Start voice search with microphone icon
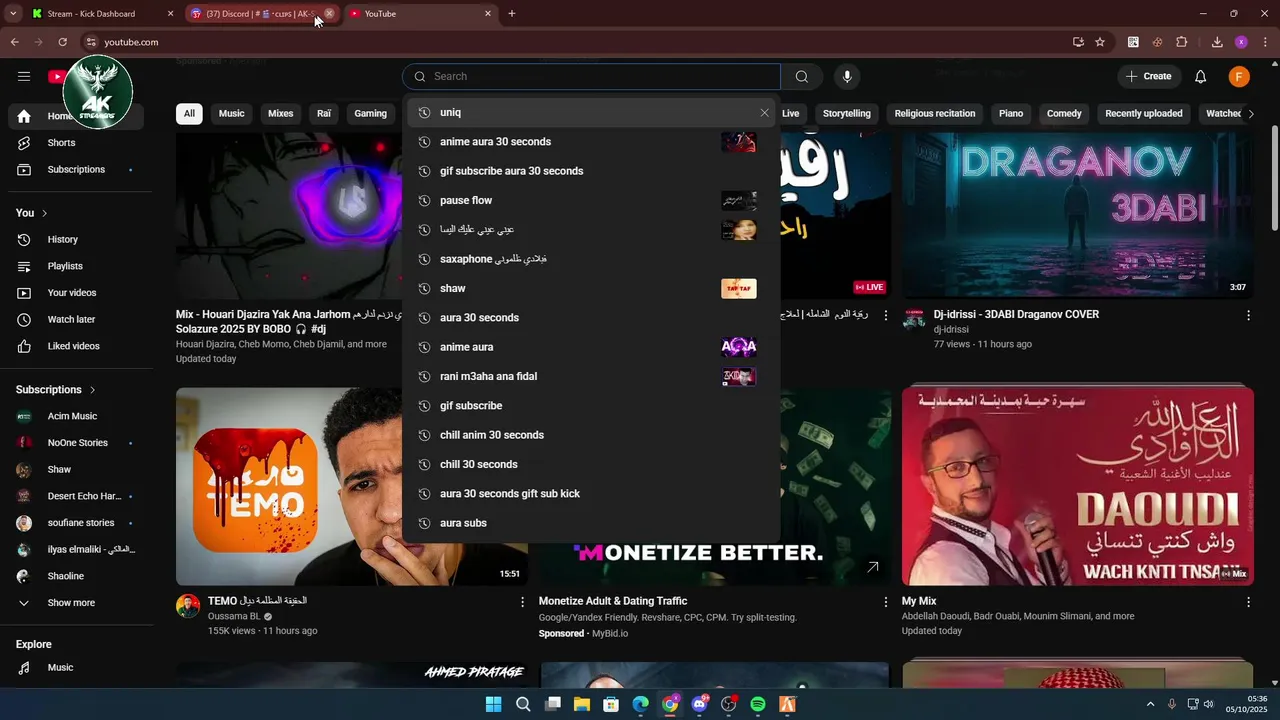Viewport: 1280px width, 720px height. pyautogui.click(x=847, y=77)
